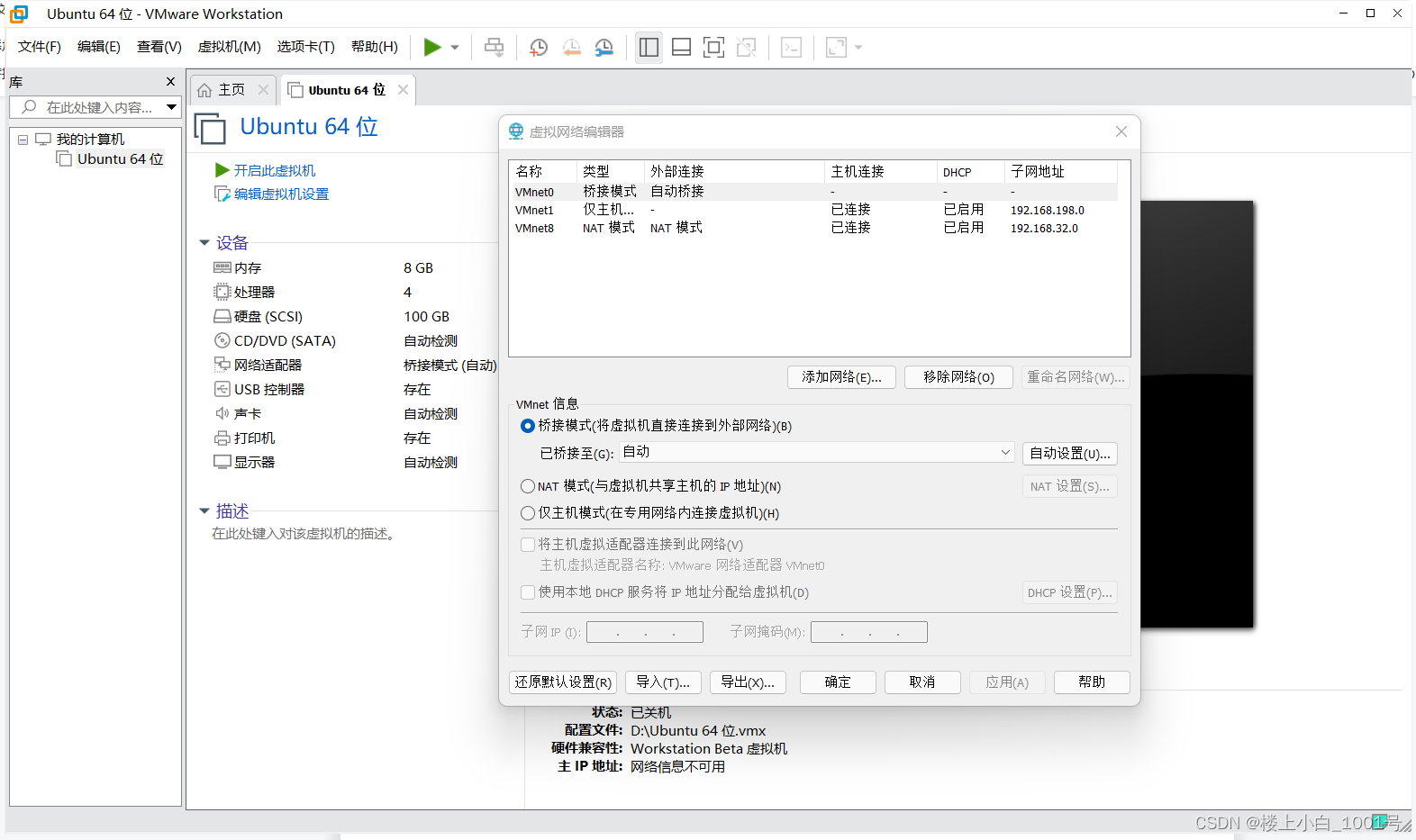
Task: Click 取消 in network editor
Action: (922, 682)
